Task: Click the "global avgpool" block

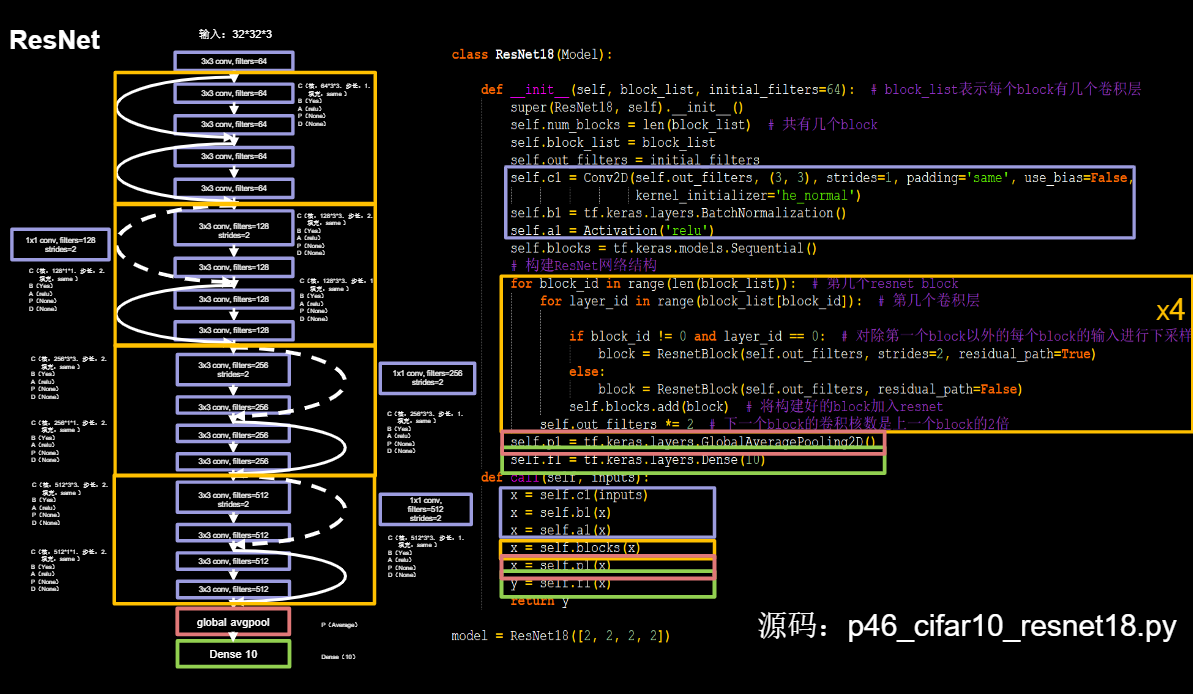Action: (x=233, y=621)
